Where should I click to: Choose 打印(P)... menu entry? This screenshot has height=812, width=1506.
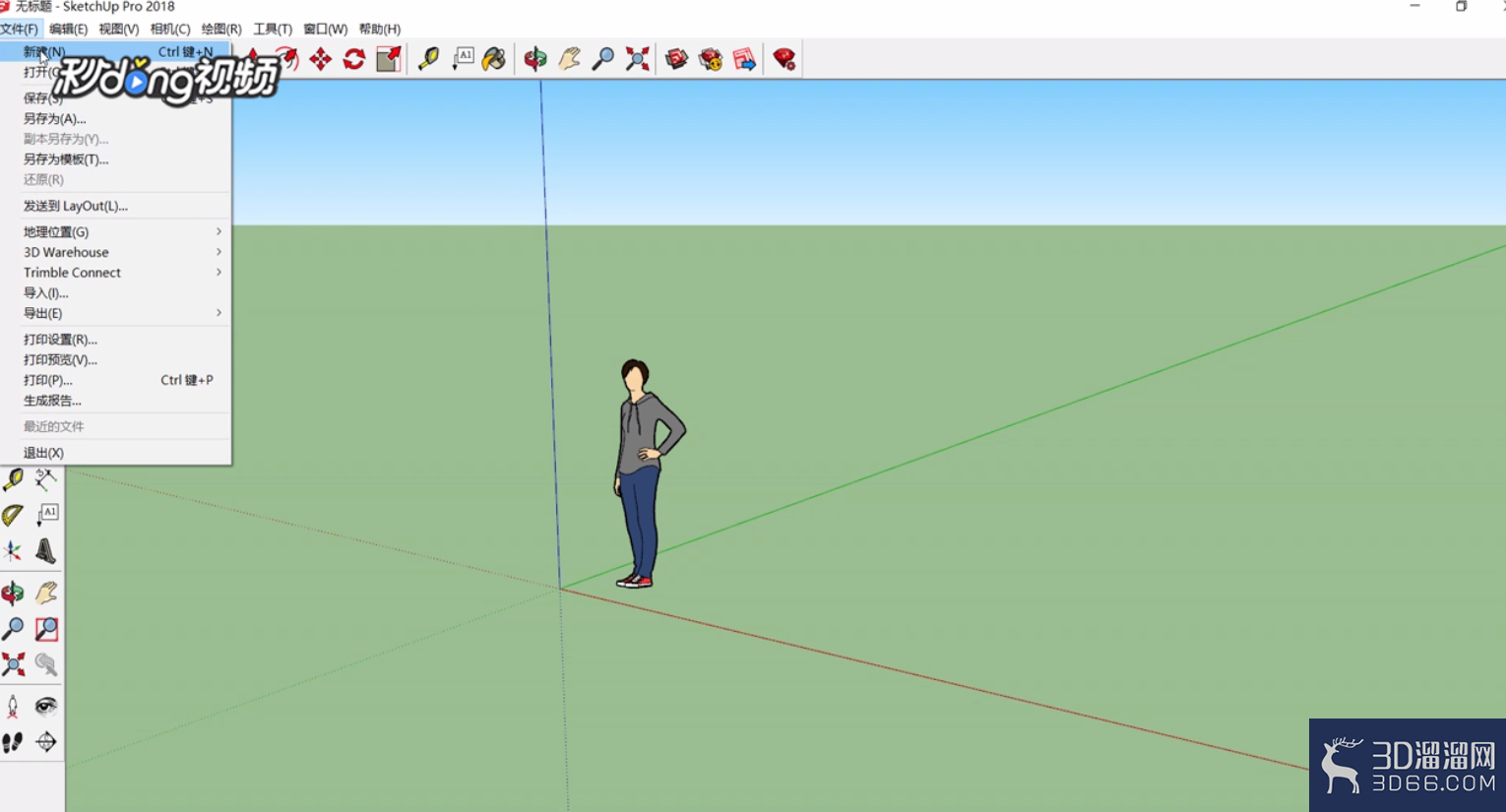[x=116, y=380]
